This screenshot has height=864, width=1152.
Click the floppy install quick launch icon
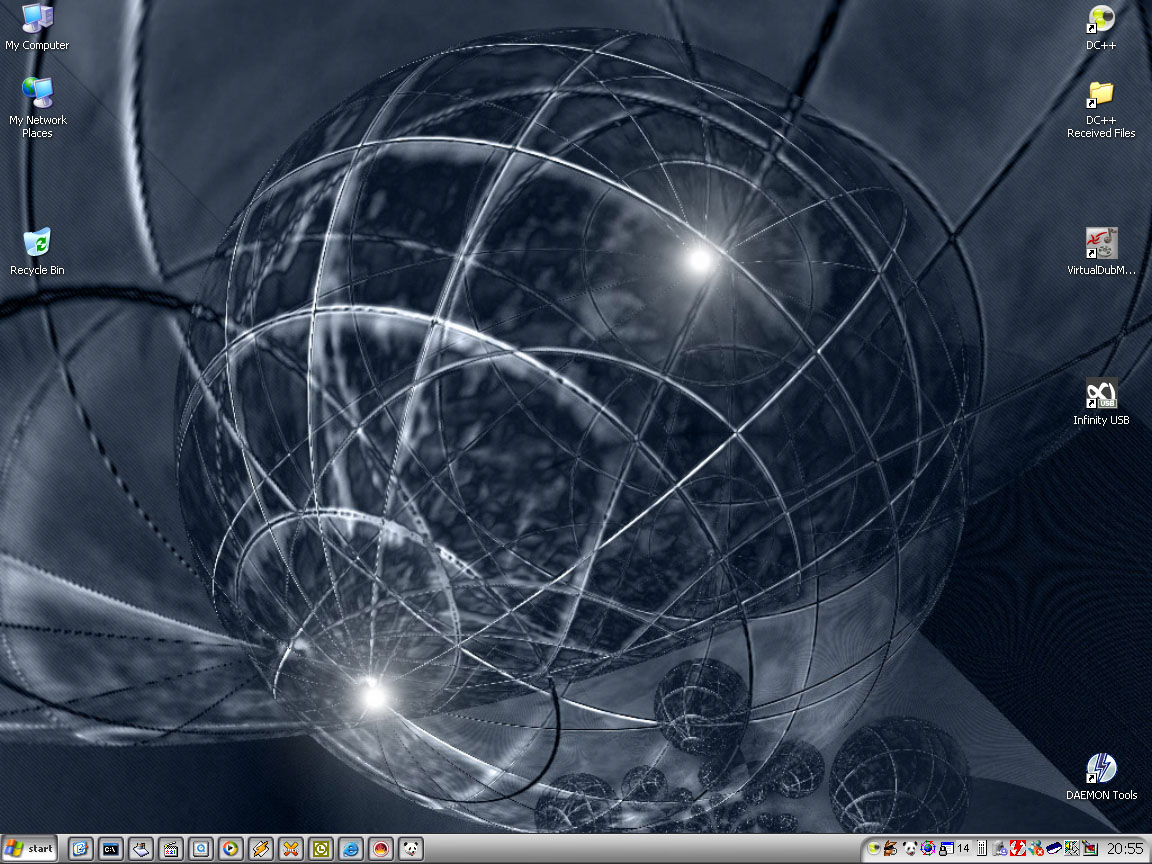click(x=140, y=849)
